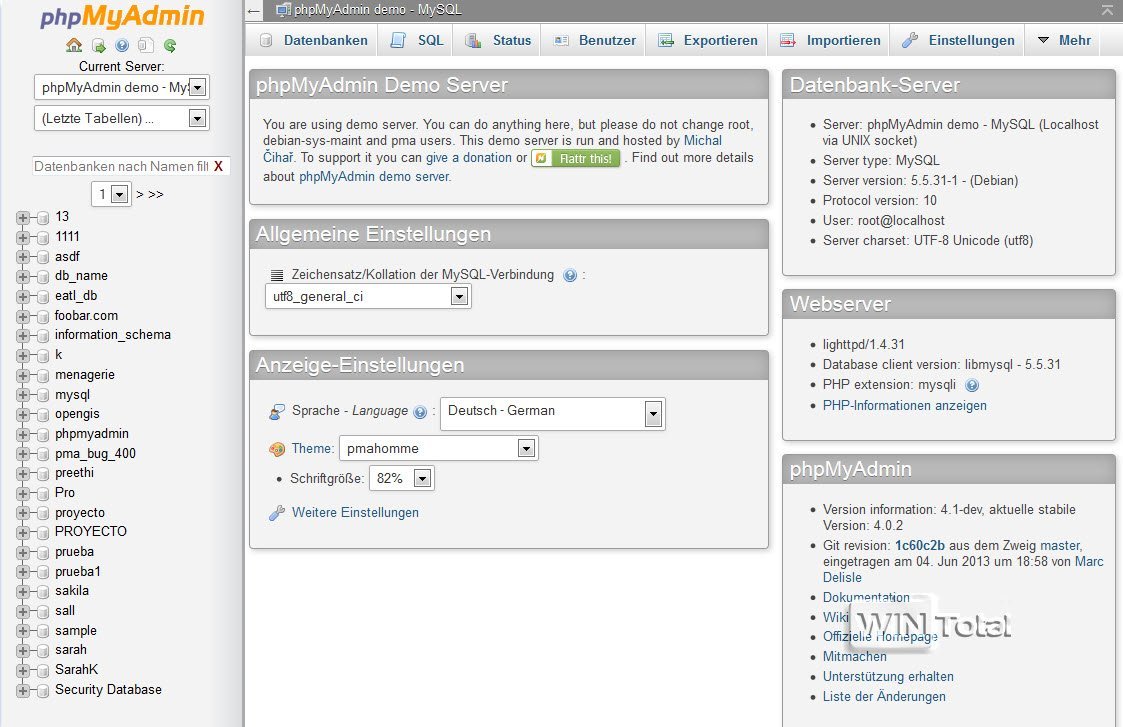
Task: Click PHP-Informationen anzeigen link
Action: point(905,406)
